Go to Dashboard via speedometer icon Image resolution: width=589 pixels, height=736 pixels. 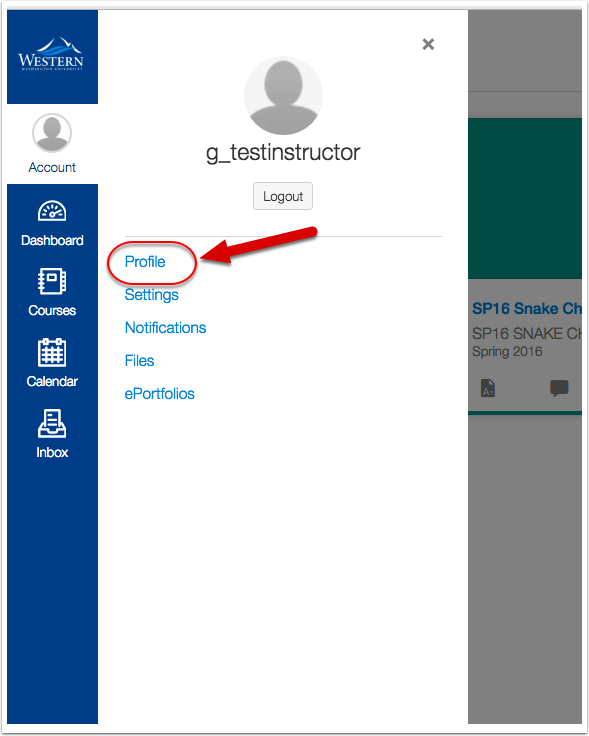point(52,211)
